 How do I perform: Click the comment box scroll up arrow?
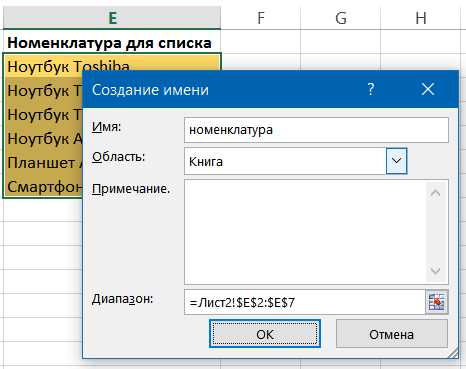[436, 193]
